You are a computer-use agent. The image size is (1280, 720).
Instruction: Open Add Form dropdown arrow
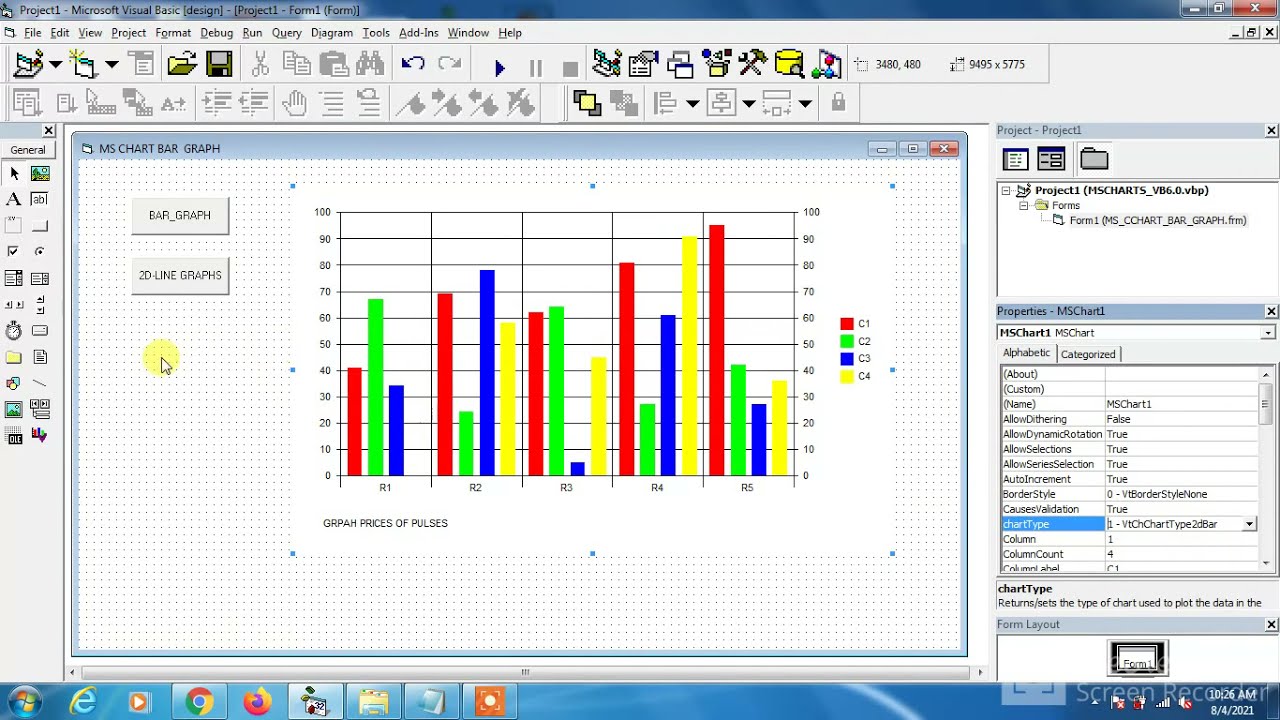(111, 65)
